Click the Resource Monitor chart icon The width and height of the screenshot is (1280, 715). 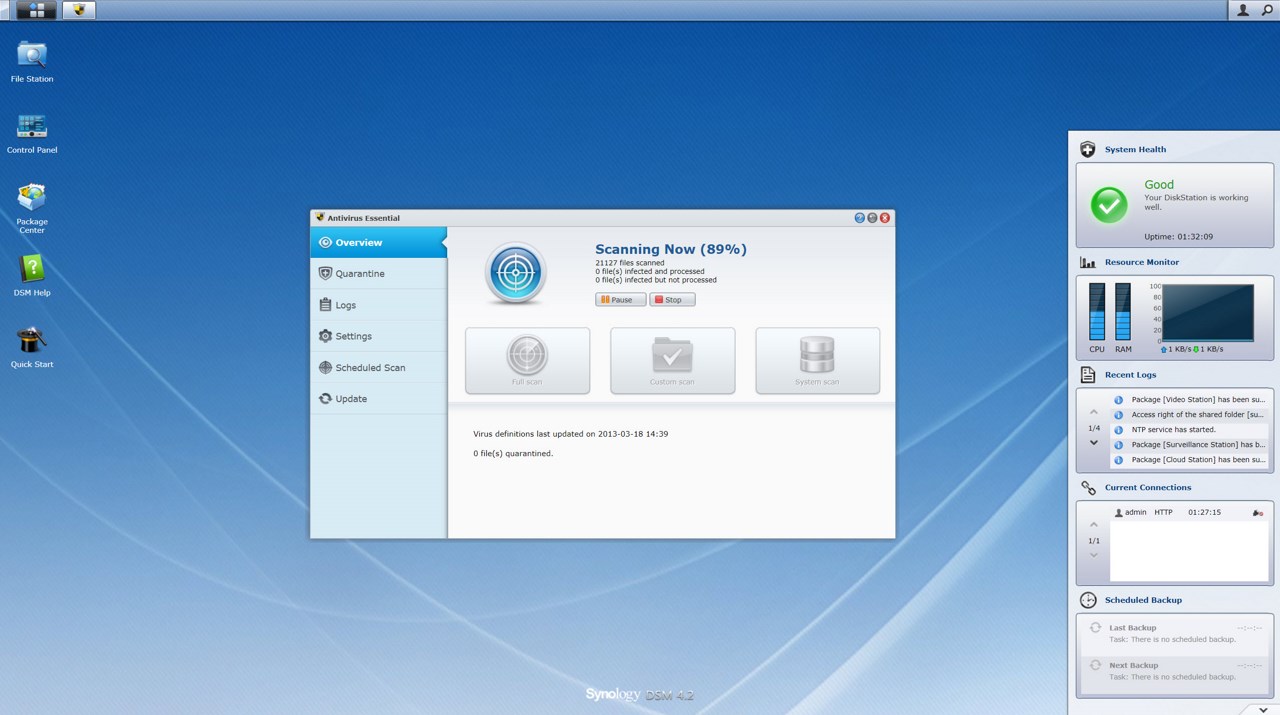point(1088,262)
